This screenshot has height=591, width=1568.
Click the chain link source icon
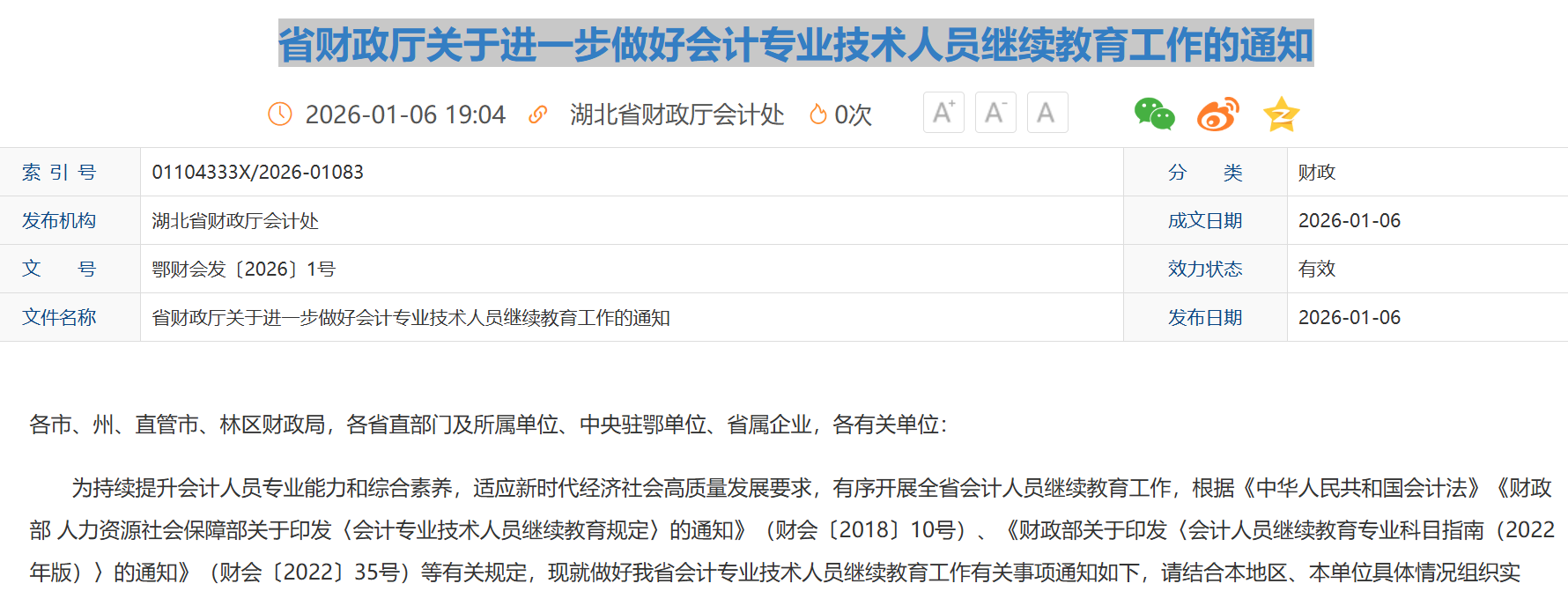pyautogui.click(x=537, y=115)
